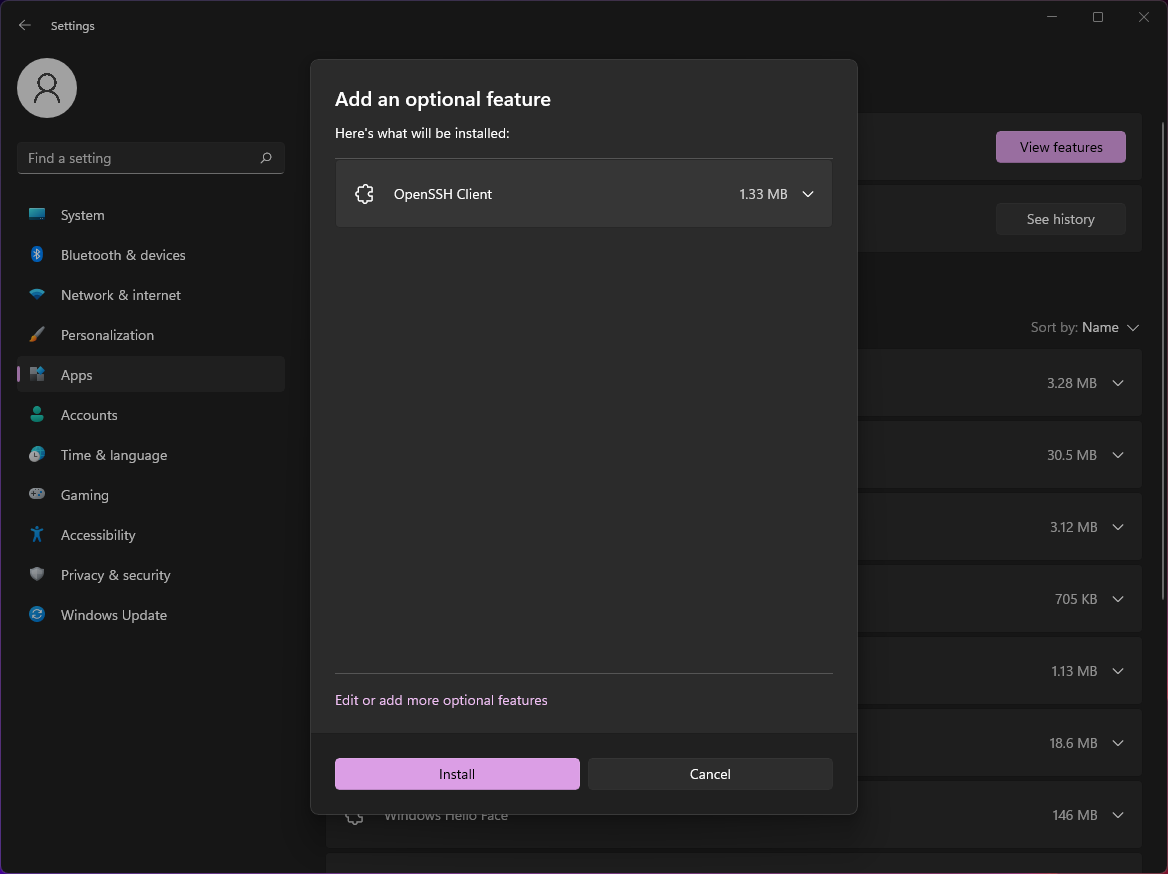Viewport: 1168px width, 874px height.
Task: Open Network & internet settings
Action: [150, 295]
